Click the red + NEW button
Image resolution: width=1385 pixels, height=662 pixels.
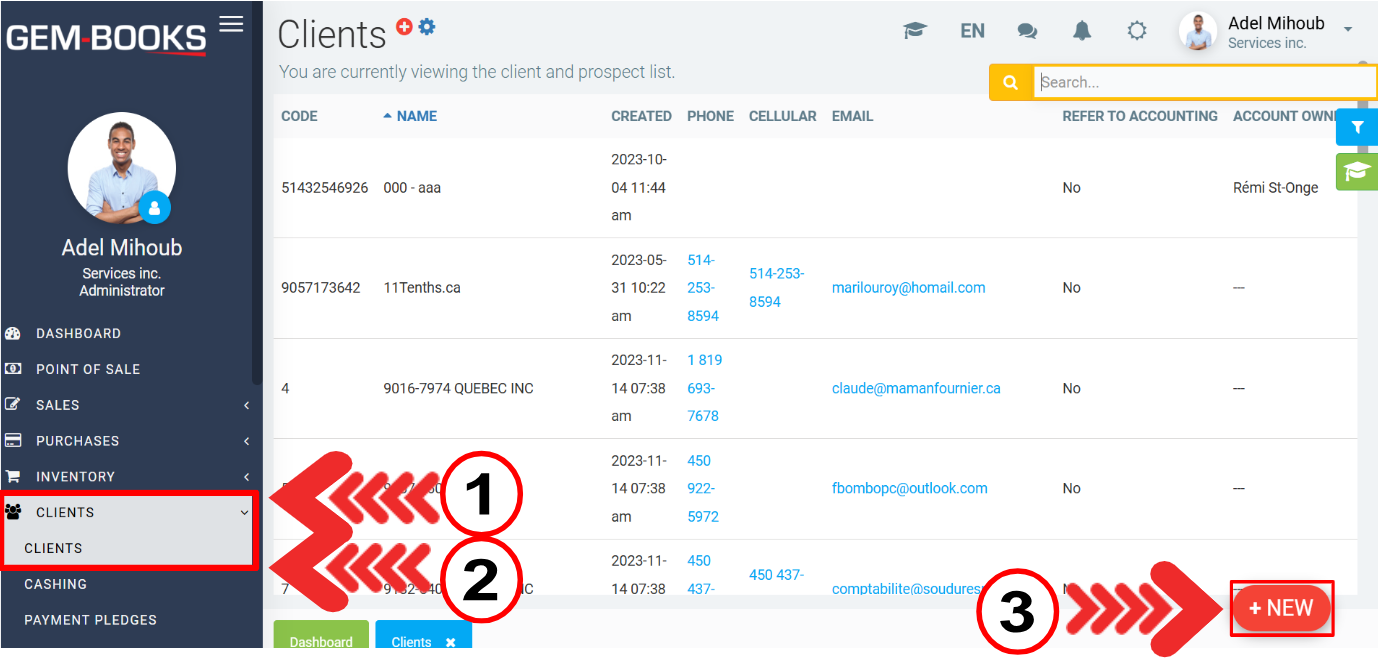click(x=1281, y=608)
